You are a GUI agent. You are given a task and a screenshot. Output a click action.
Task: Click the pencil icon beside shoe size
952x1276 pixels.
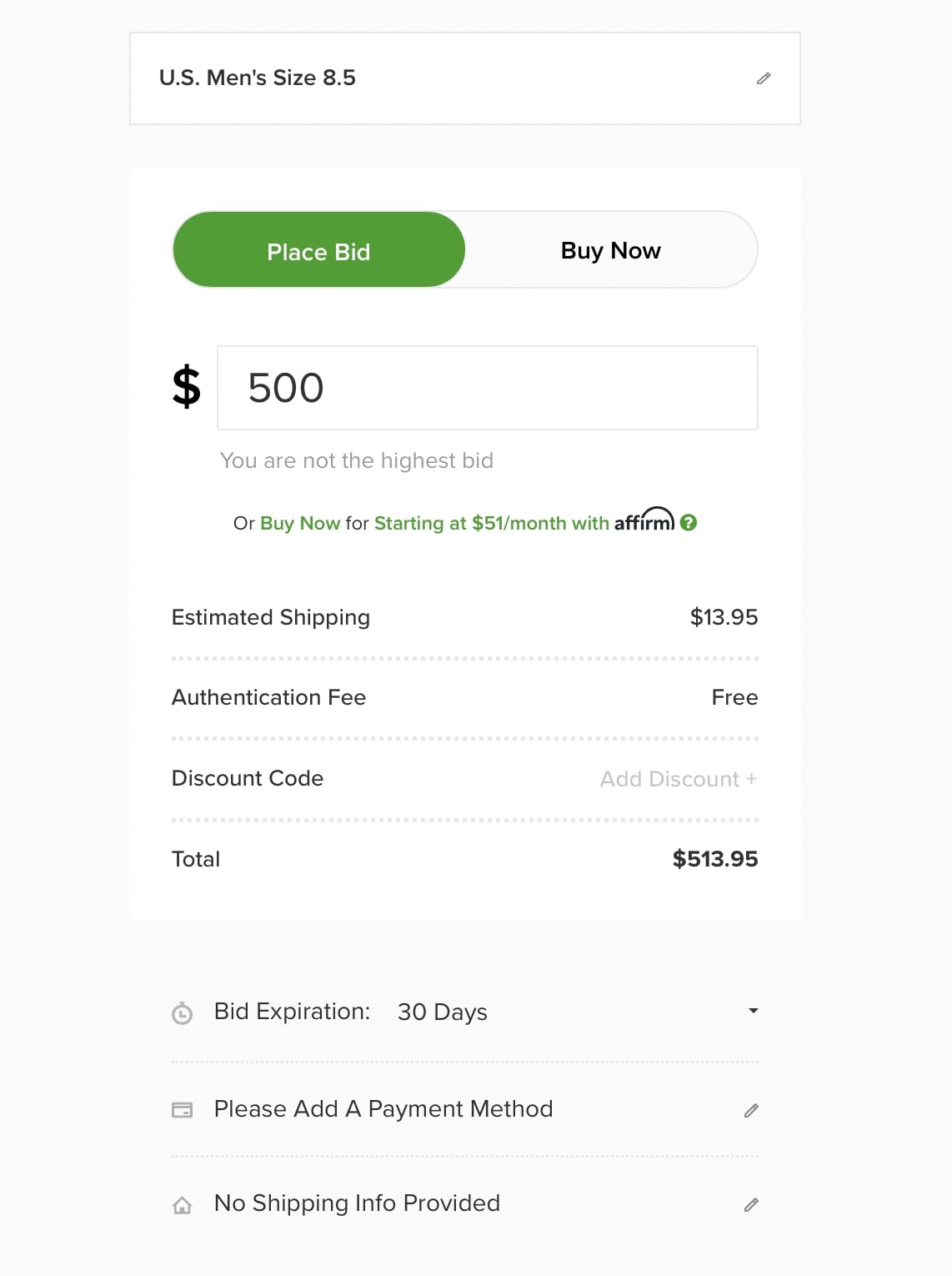click(764, 78)
